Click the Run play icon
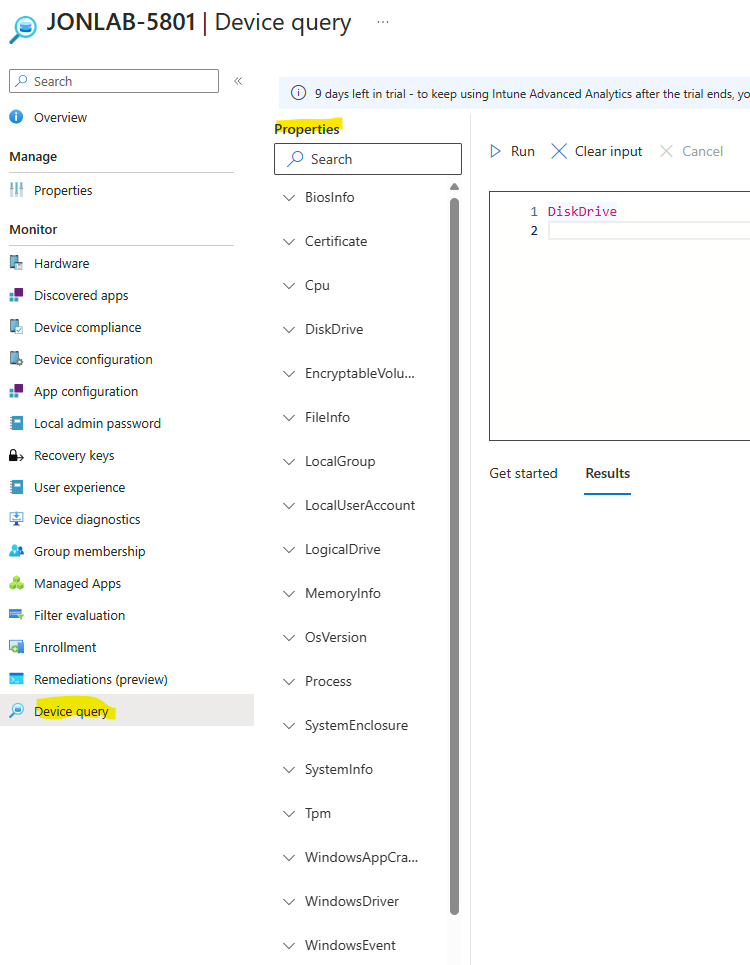 tap(496, 151)
